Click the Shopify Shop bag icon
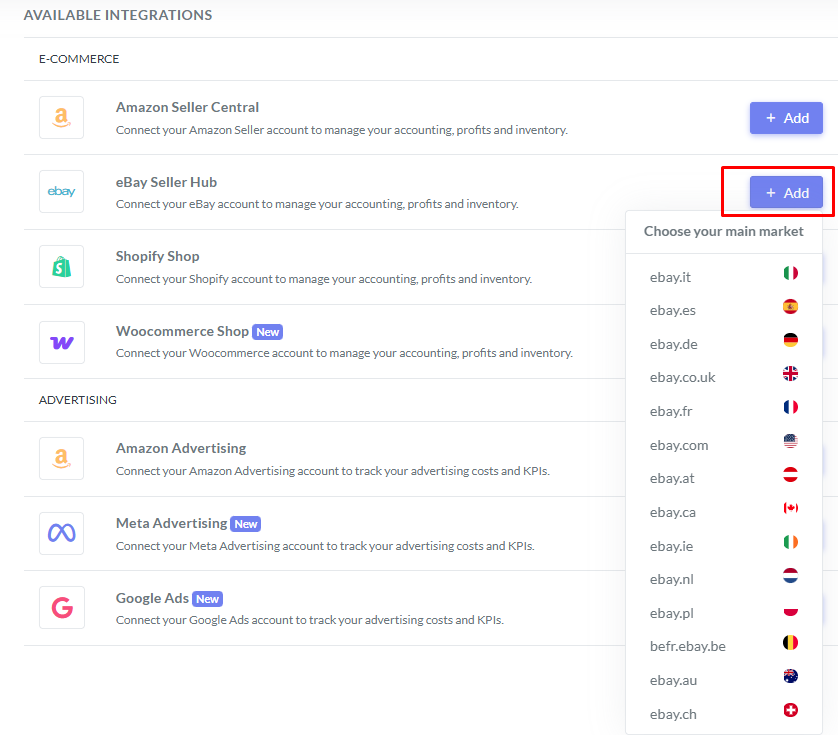 tap(61, 267)
